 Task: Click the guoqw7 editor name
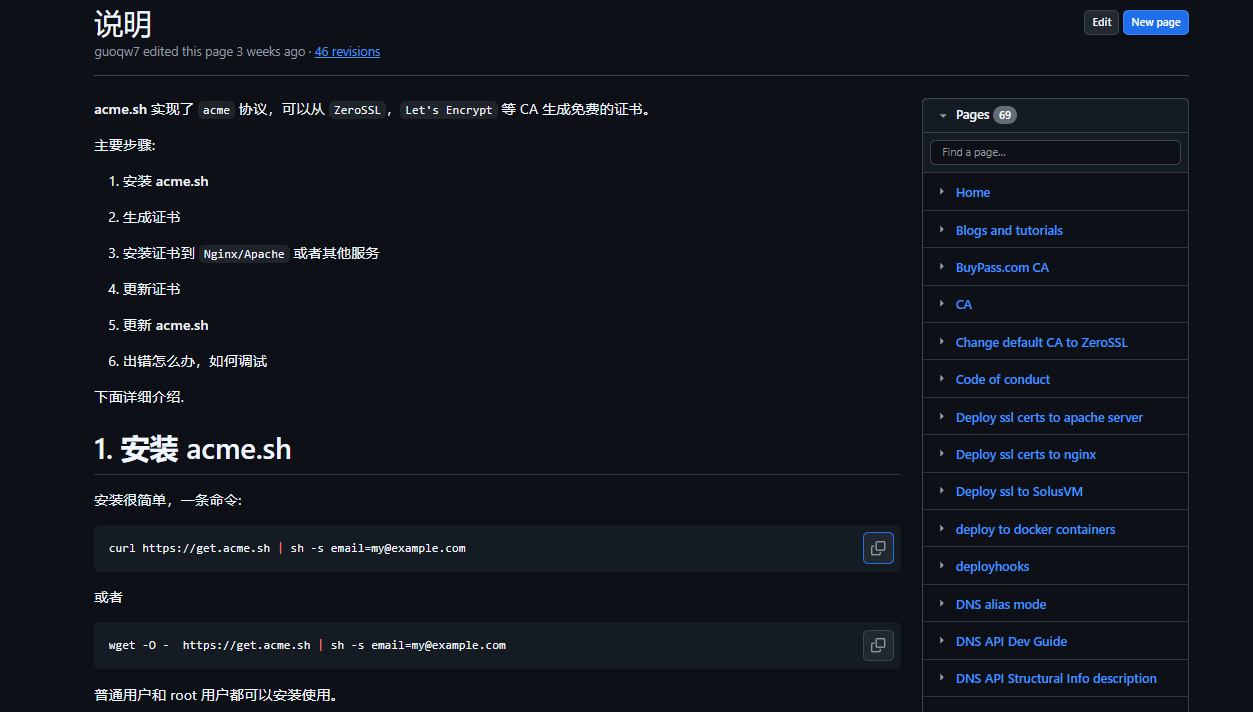click(117, 52)
